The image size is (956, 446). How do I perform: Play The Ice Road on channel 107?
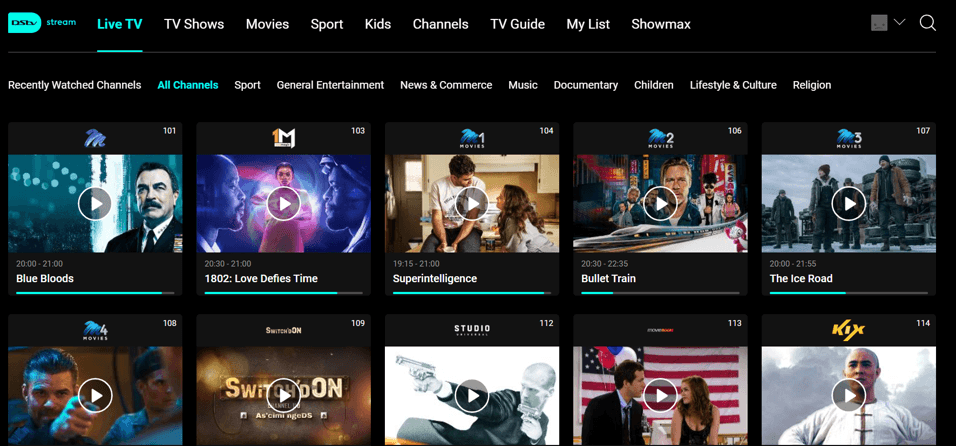coord(849,204)
